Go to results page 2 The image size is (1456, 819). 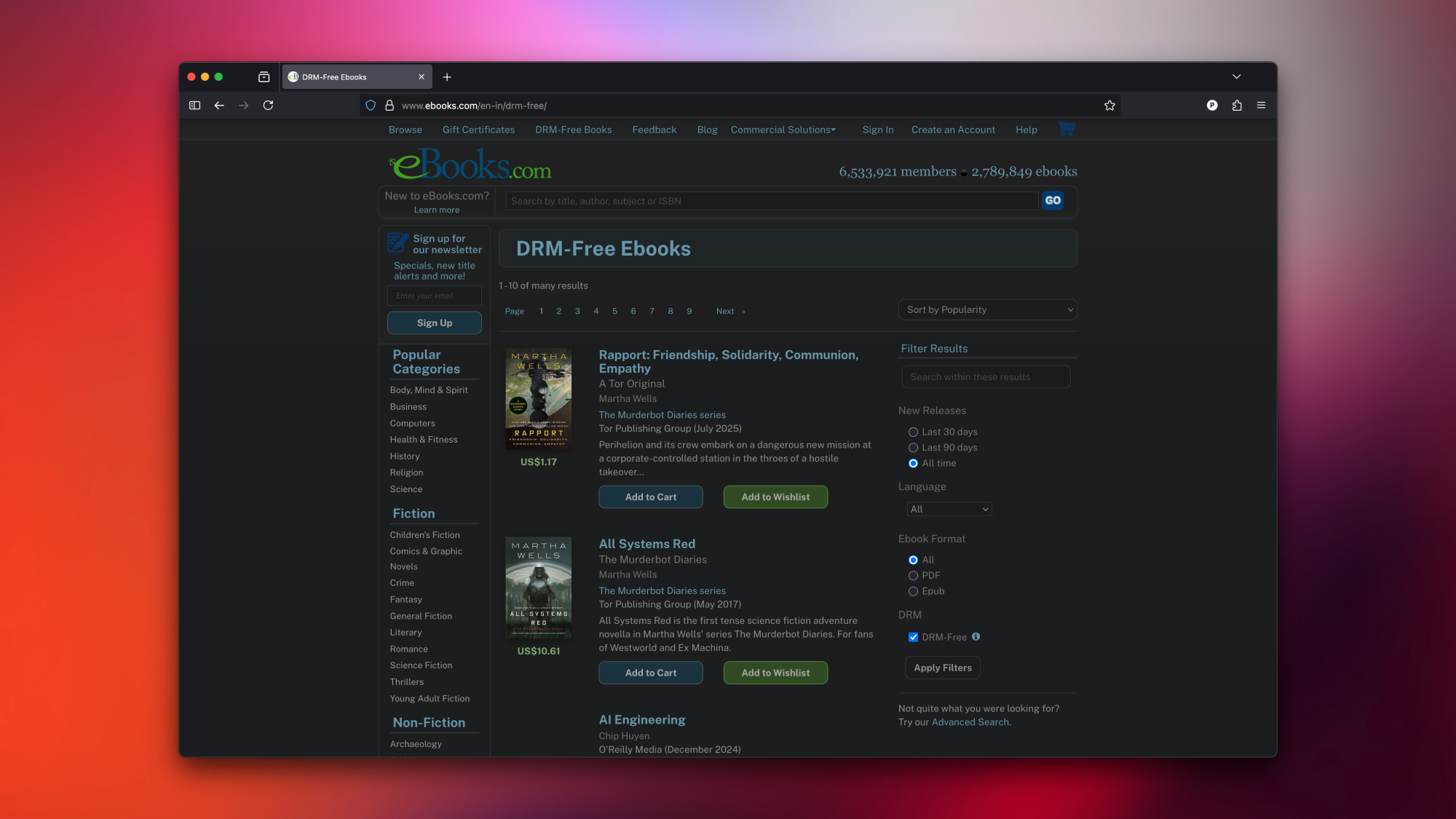coord(559,311)
